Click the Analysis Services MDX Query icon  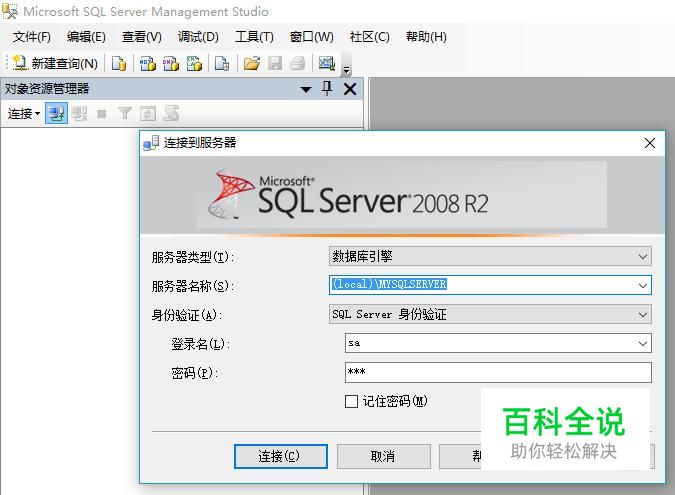pos(148,63)
